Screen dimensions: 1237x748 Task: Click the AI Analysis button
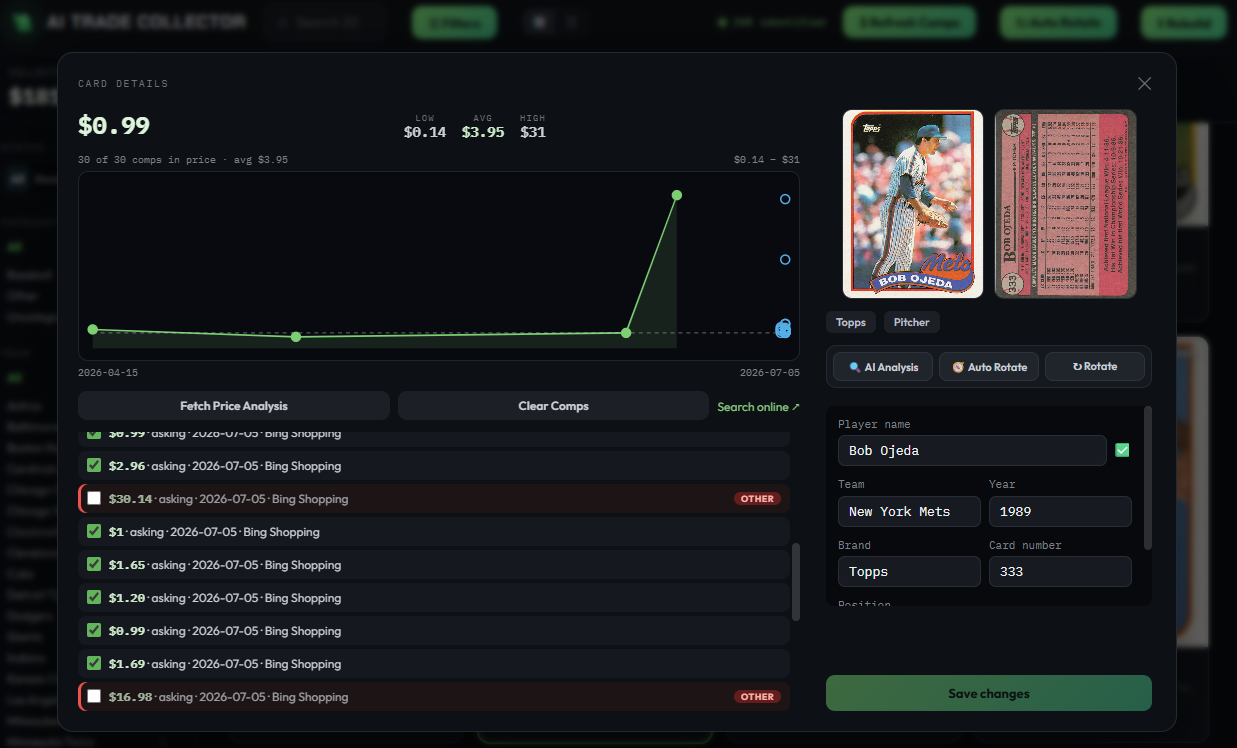point(883,367)
